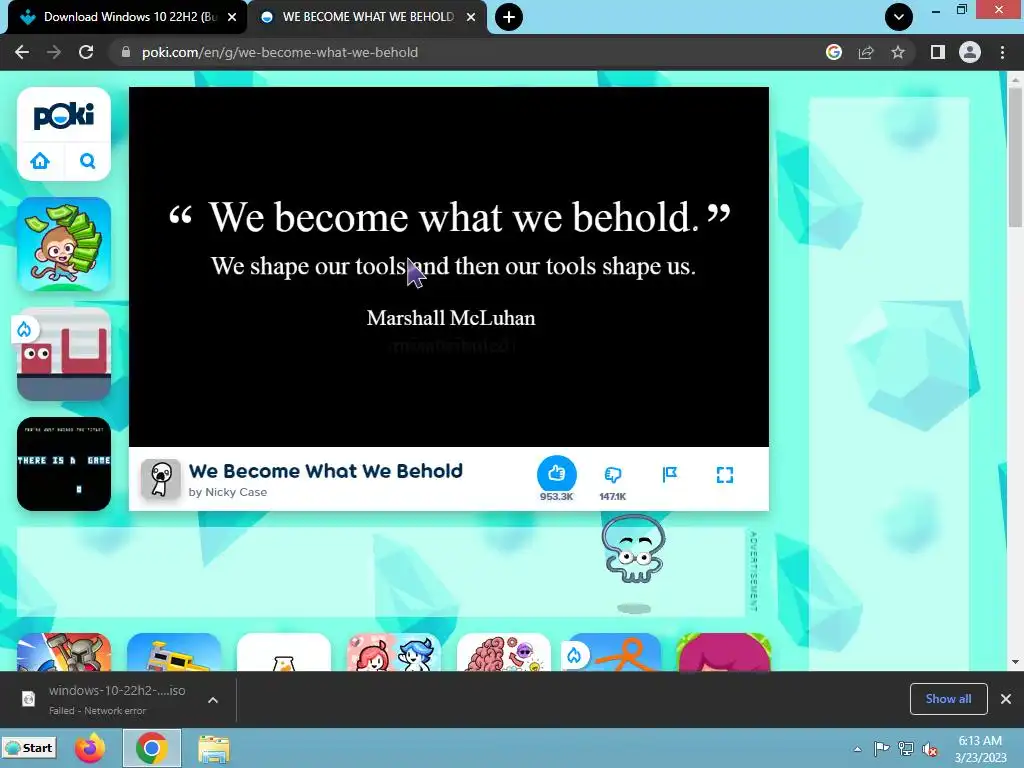
Task: Share this page via share icon
Action: [866, 52]
